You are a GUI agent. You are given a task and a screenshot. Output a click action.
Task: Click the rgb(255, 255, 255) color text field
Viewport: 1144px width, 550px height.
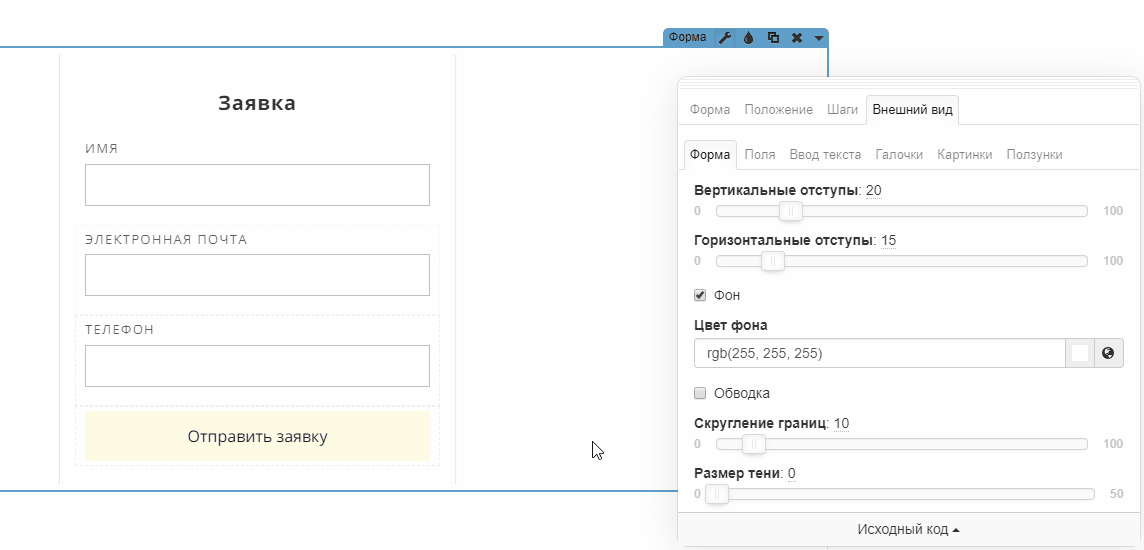879,354
